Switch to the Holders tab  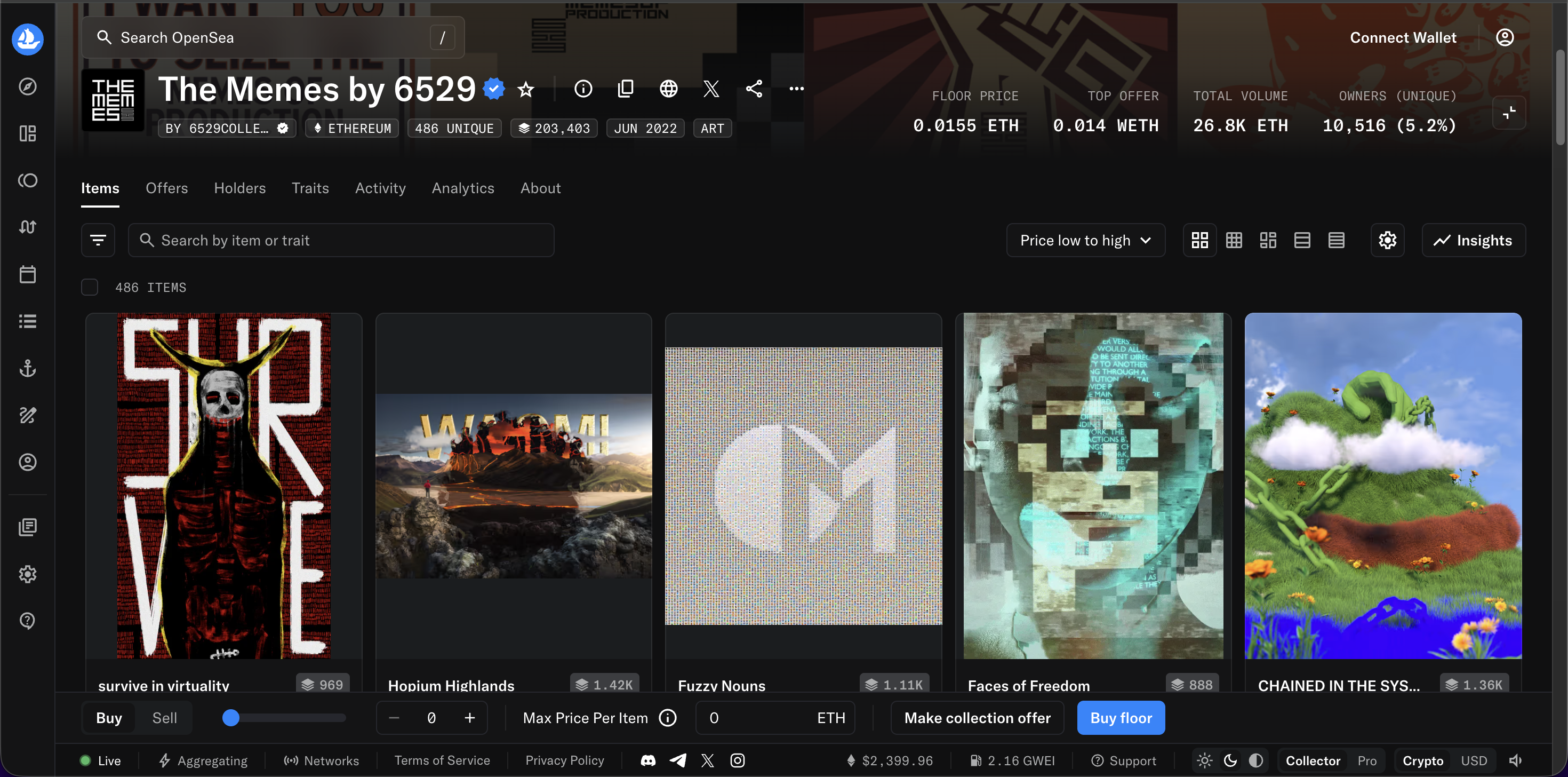(x=240, y=188)
